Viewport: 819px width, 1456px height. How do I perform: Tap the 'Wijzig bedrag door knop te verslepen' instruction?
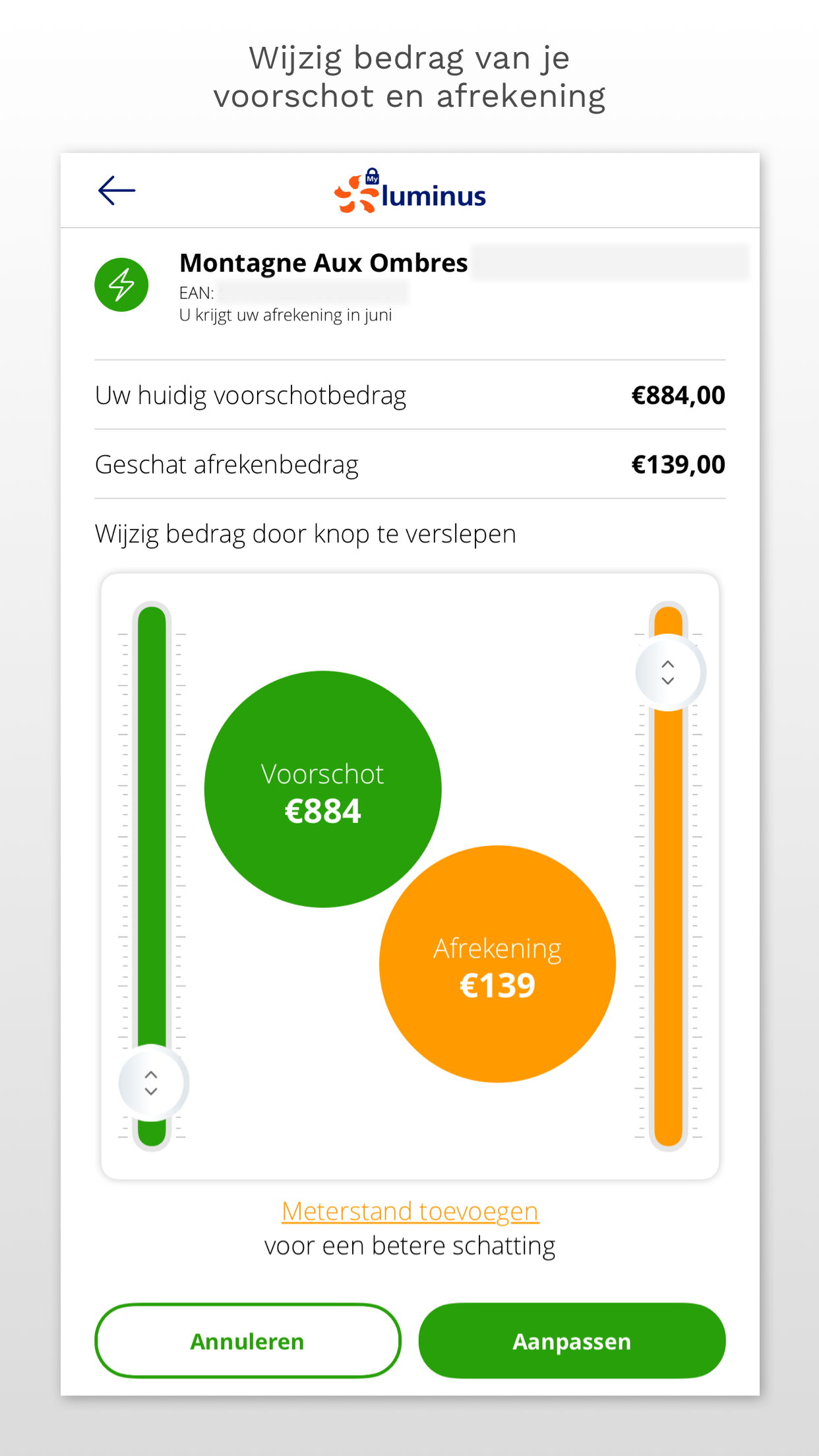305,534
